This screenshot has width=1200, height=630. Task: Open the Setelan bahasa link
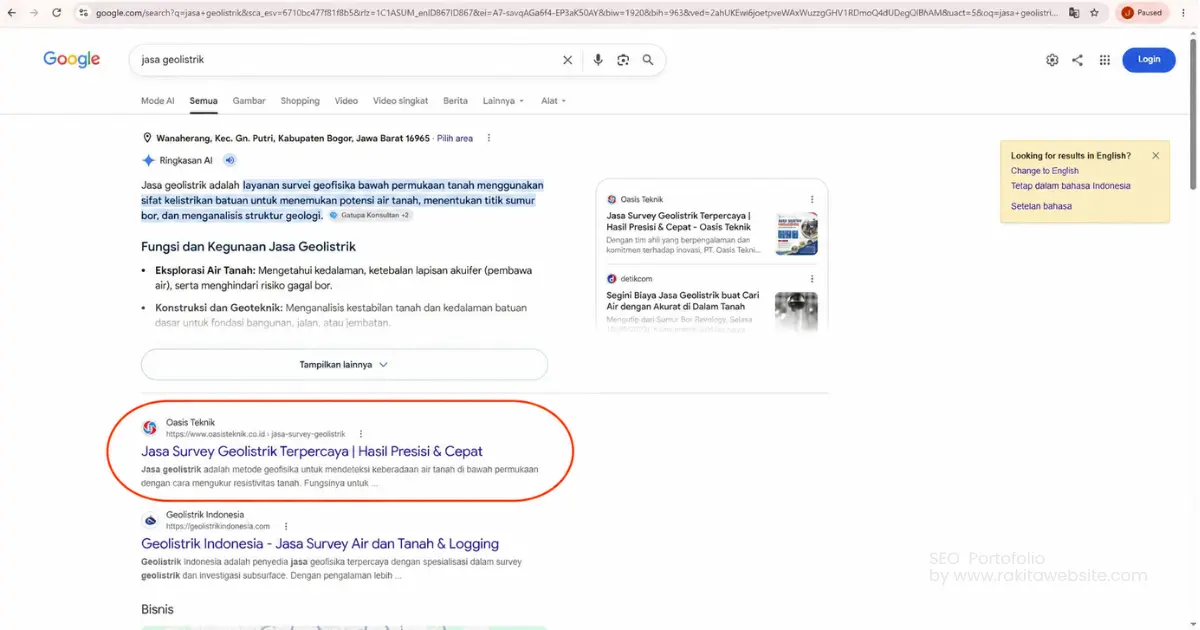(x=1041, y=206)
